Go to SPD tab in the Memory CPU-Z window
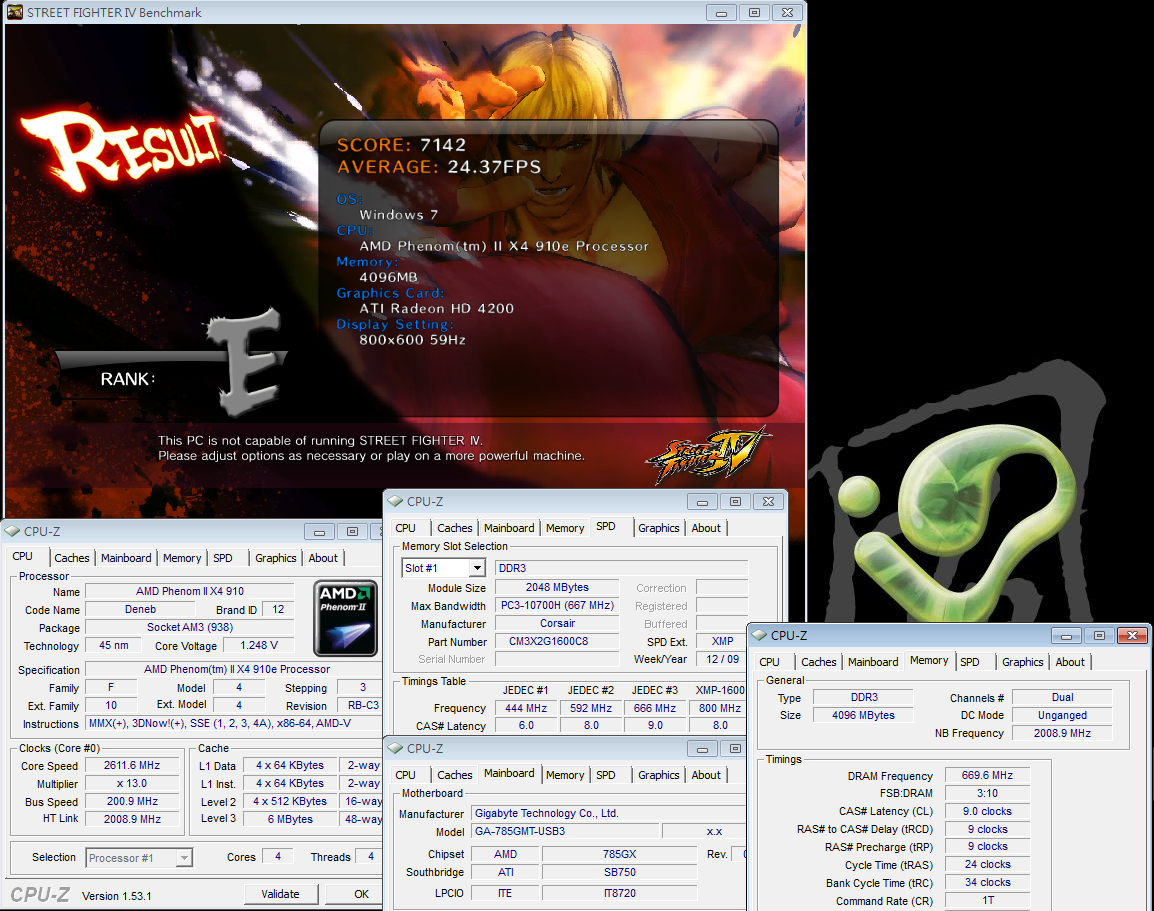Viewport: 1154px width, 911px height. (x=970, y=662)
